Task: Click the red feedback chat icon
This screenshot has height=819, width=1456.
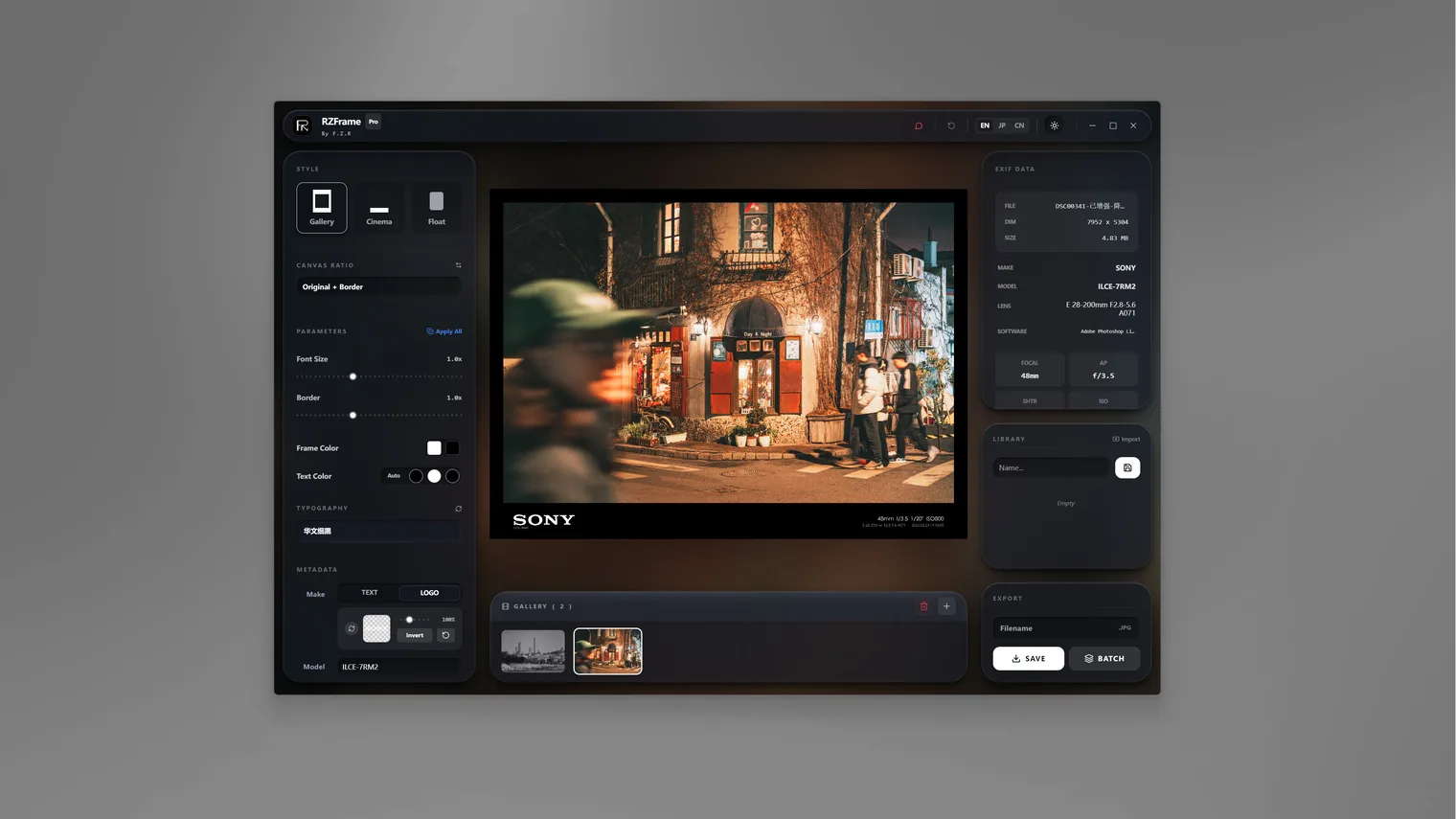Action: click(x=919, y=125)
